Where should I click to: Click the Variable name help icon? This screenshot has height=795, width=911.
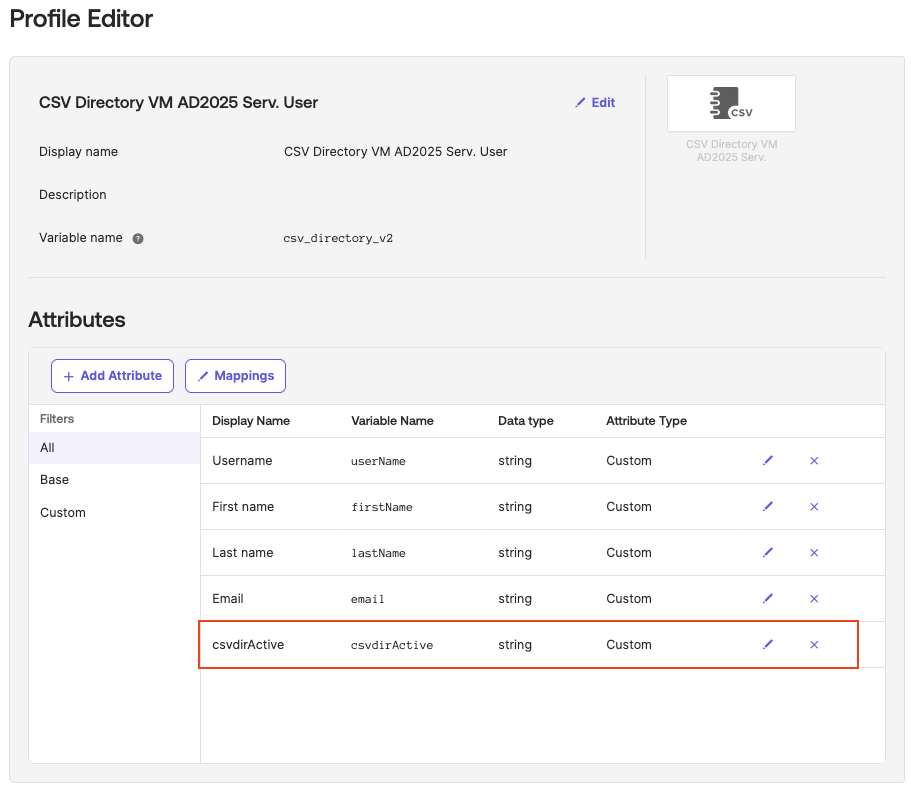pyautogui.click(x=138, y=238)
